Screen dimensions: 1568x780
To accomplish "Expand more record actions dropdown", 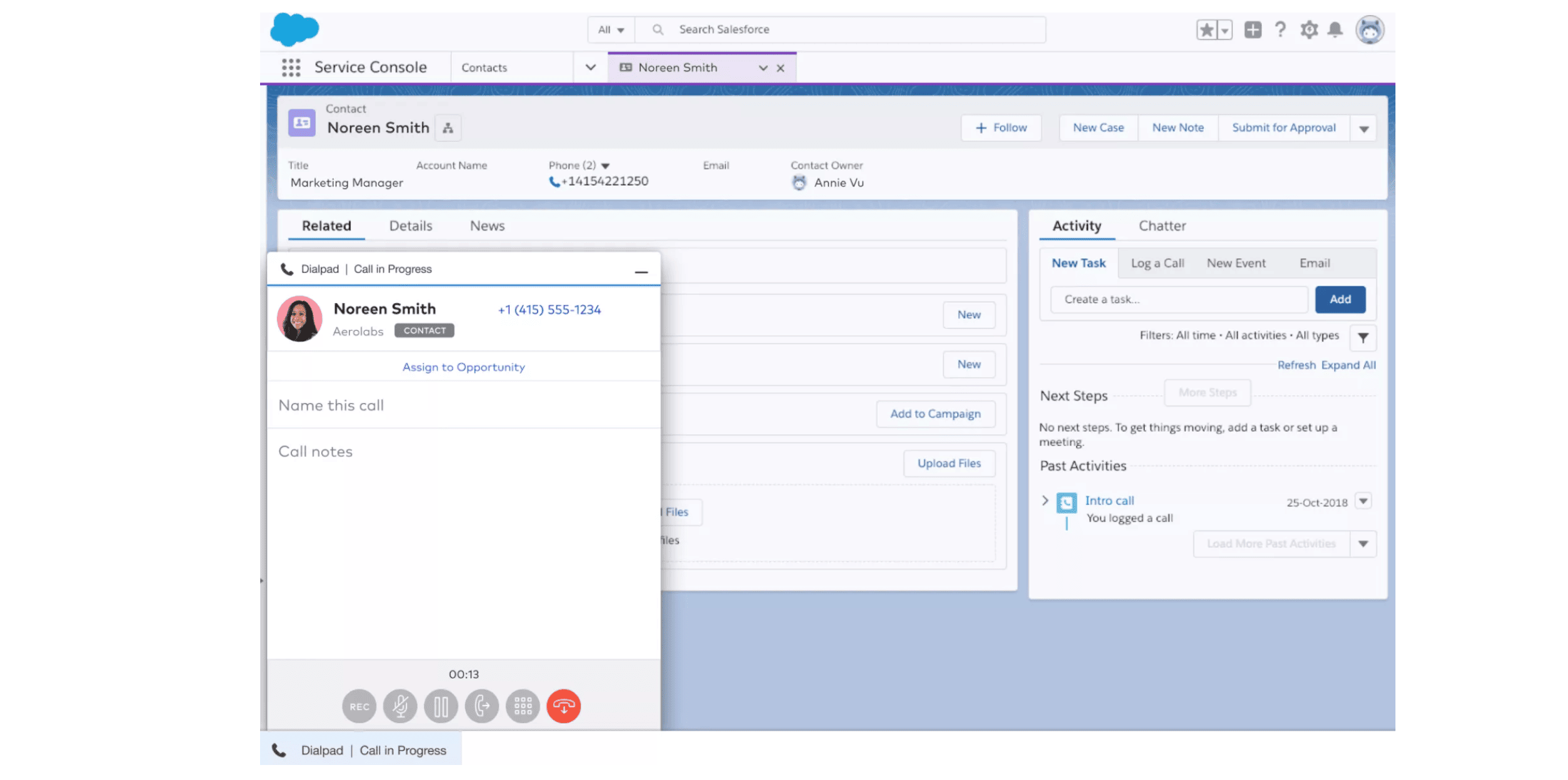I will pos(1364,129).
